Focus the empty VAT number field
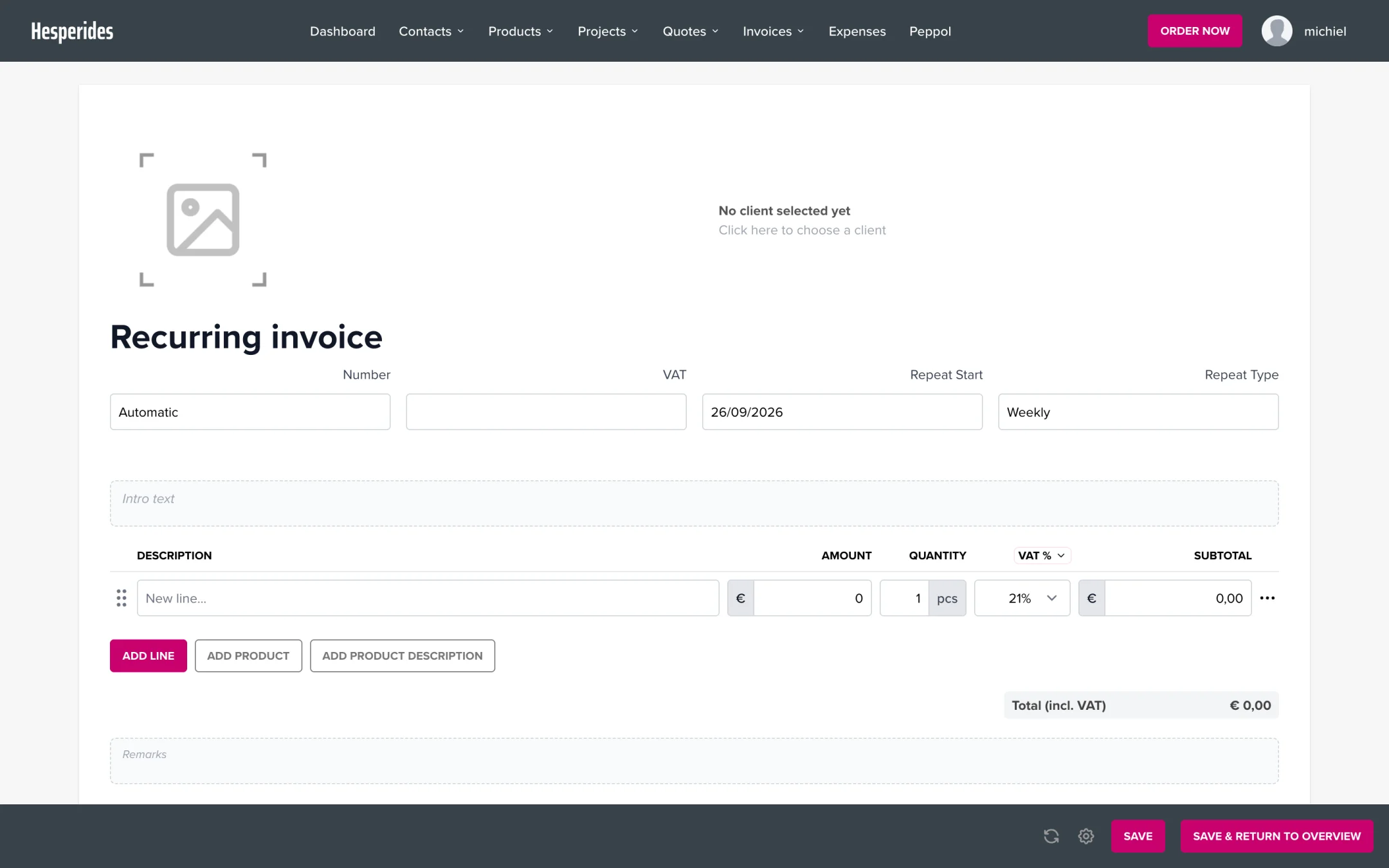 coord(546,412)
